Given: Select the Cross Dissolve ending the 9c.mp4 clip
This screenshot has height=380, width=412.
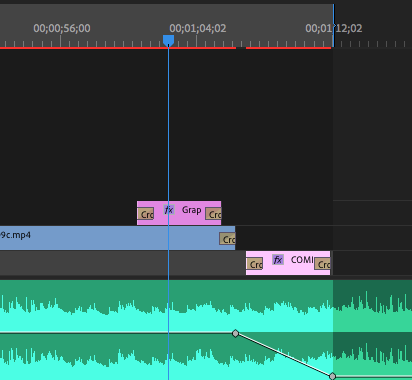Looking at the screenshot, I should (227, 239).
